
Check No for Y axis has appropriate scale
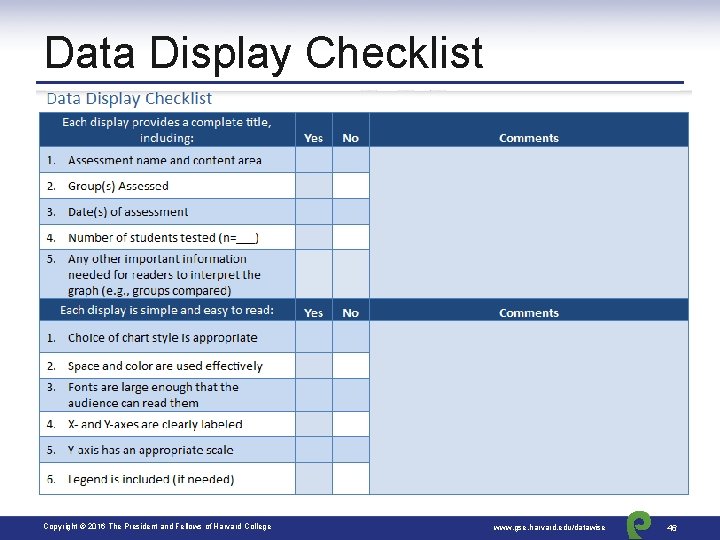351,450
